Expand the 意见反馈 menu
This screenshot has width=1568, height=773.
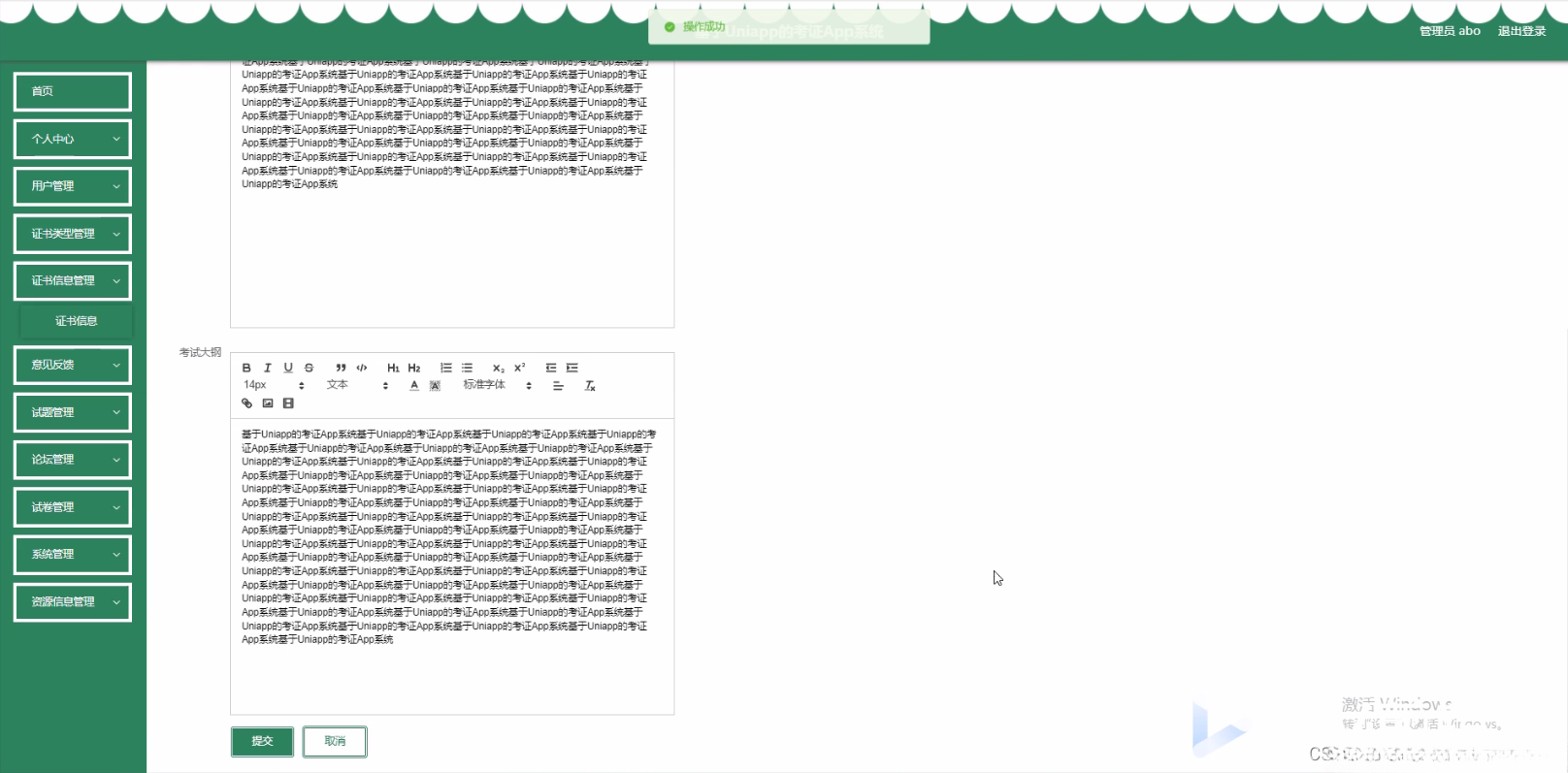click(x=73, y=365)
